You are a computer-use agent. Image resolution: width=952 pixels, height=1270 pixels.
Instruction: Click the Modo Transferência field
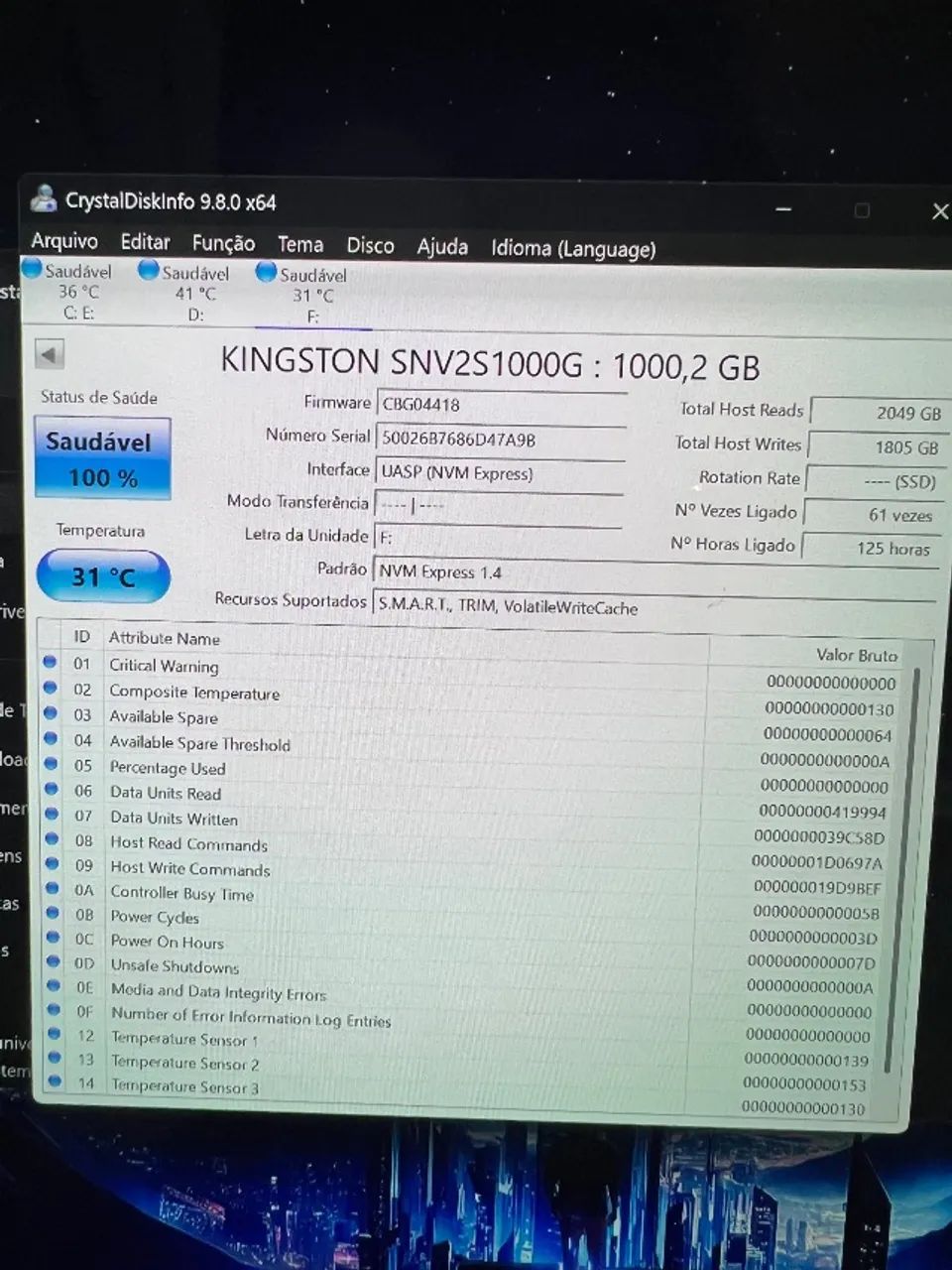[x=499, y=505]
